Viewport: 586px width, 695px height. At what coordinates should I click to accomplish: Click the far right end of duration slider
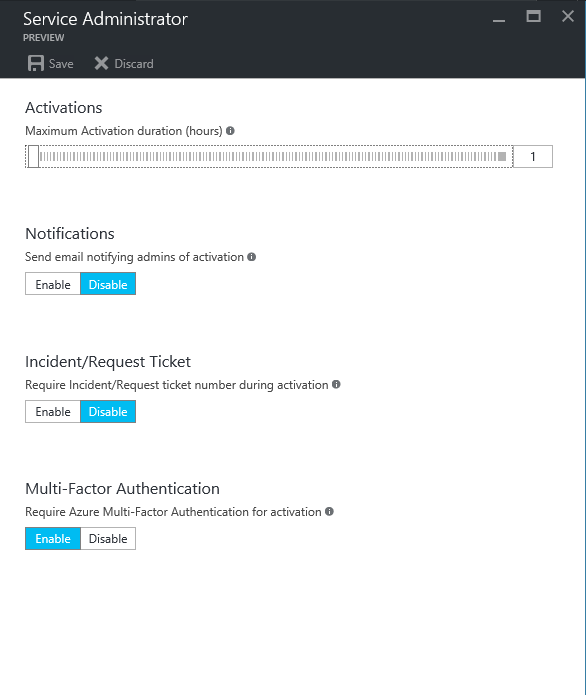502,156
